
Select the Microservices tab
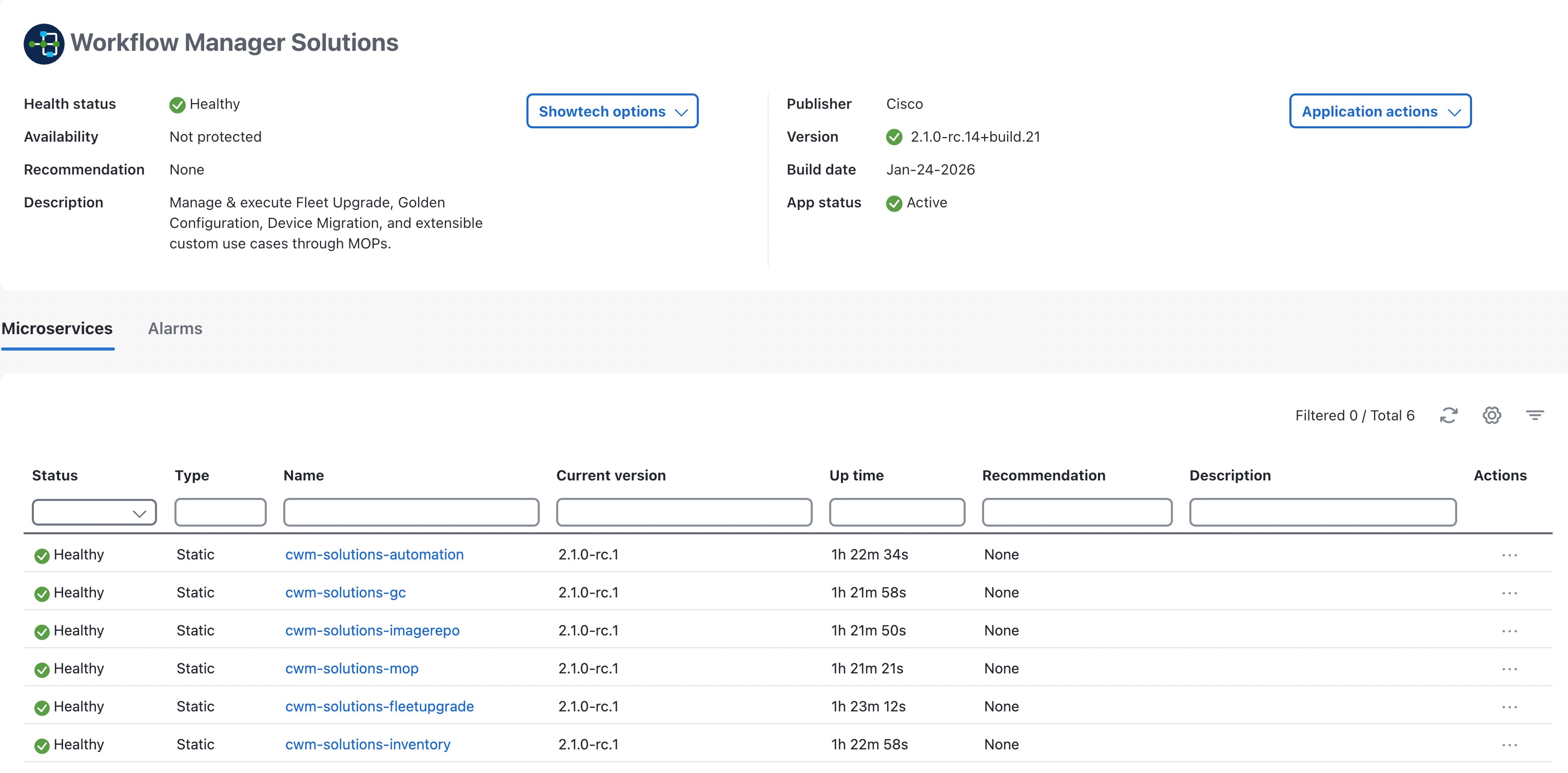point(57,329)
